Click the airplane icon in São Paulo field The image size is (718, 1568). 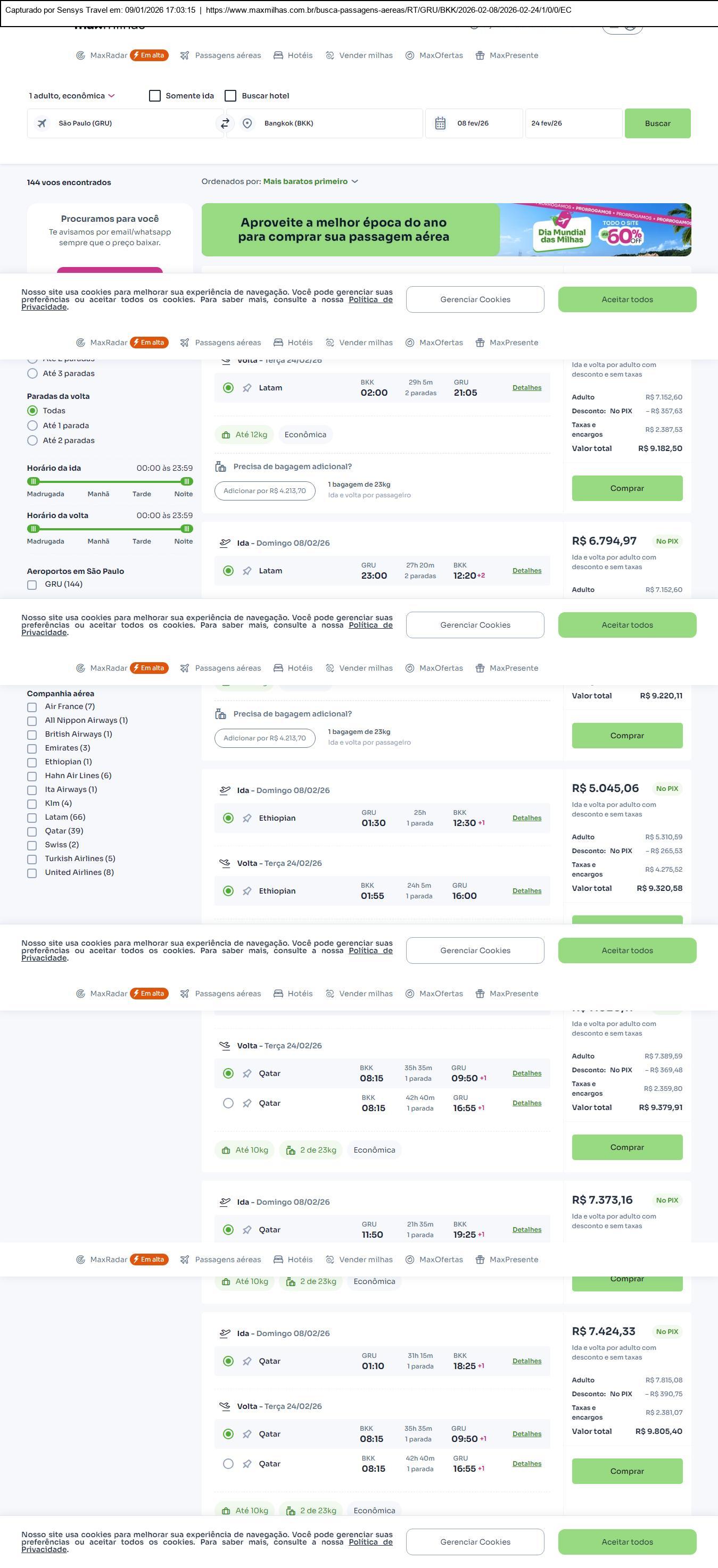pos(42,123)
